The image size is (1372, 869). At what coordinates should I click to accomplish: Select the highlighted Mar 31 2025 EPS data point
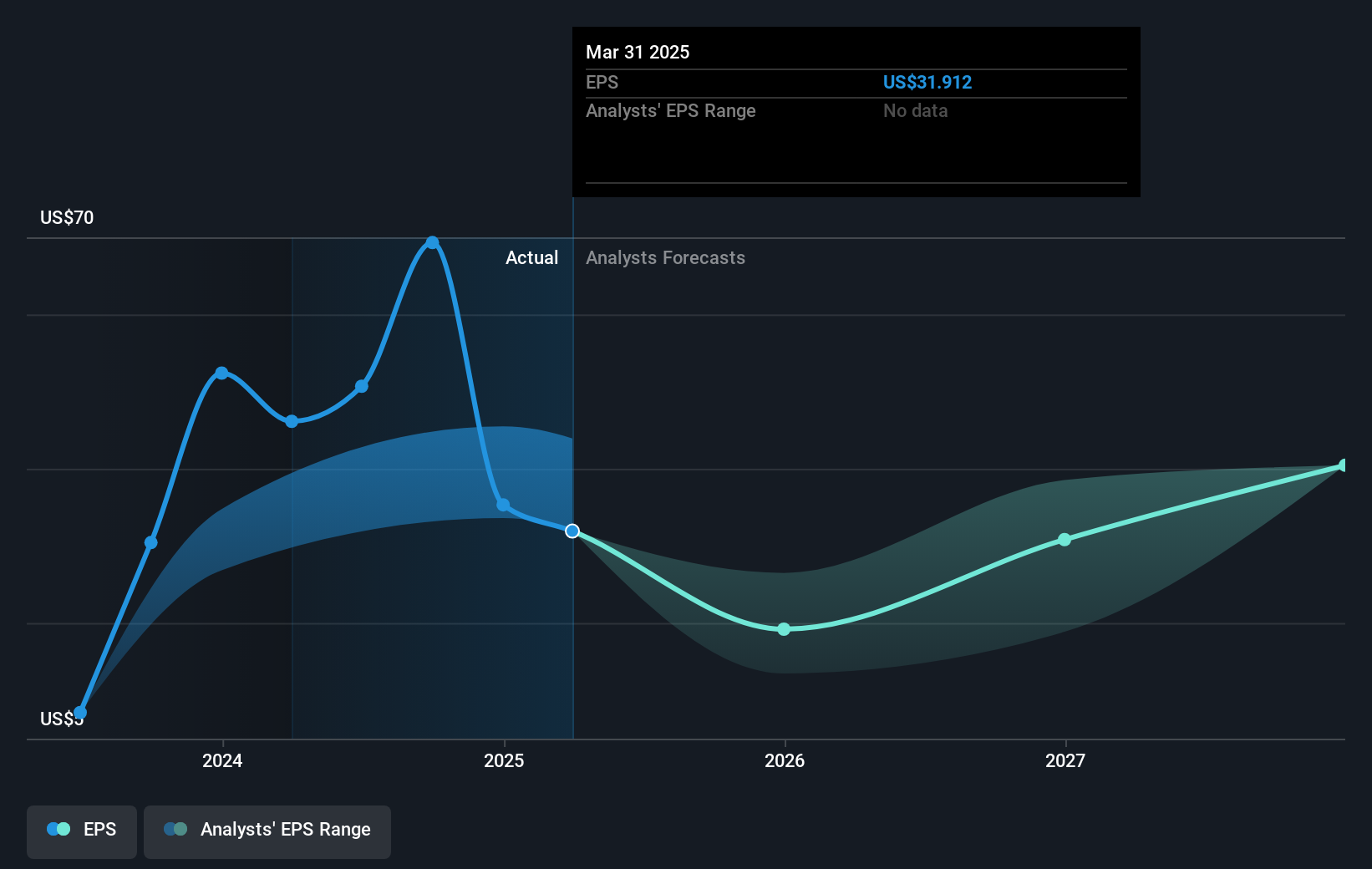(x=572, y=531)
